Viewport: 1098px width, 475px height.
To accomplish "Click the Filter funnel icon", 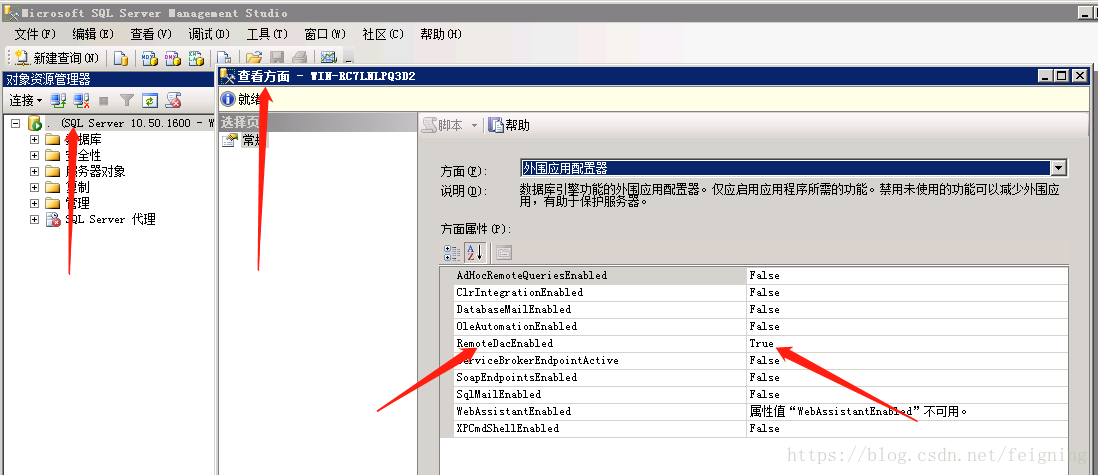I will [126, 101].
